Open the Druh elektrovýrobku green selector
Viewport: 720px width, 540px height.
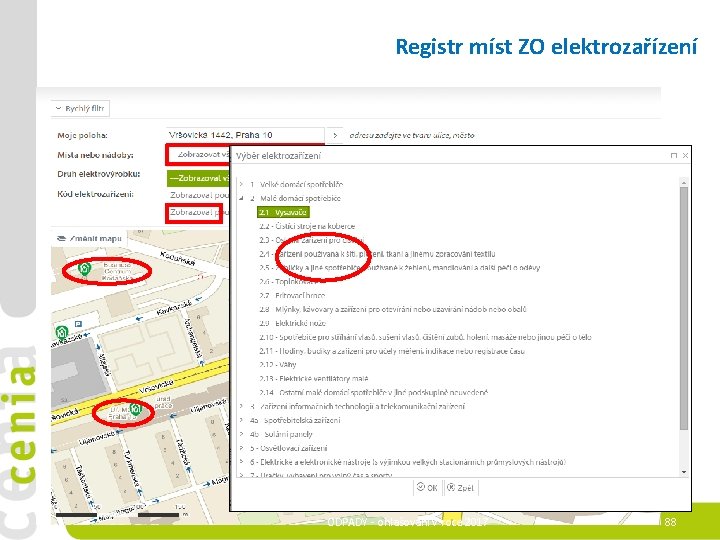pos(198,178)
